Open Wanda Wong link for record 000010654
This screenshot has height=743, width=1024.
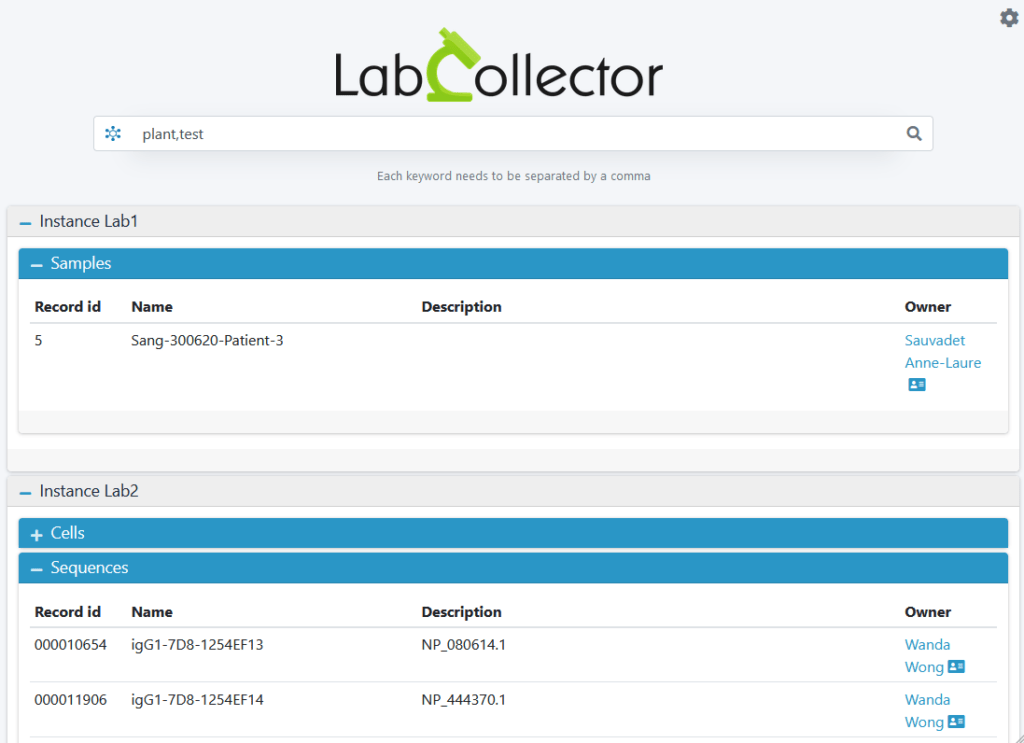pyautogui.click(x=927, y=656)
